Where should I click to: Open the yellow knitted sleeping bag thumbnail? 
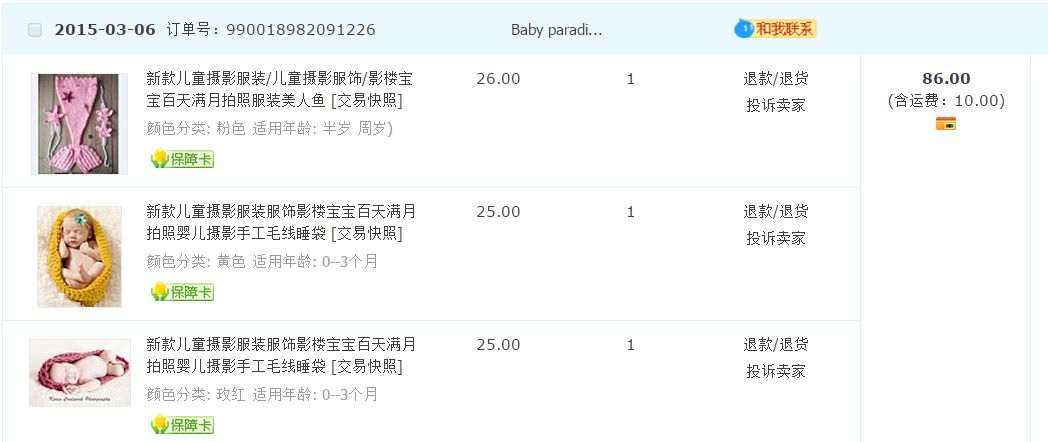79,256
